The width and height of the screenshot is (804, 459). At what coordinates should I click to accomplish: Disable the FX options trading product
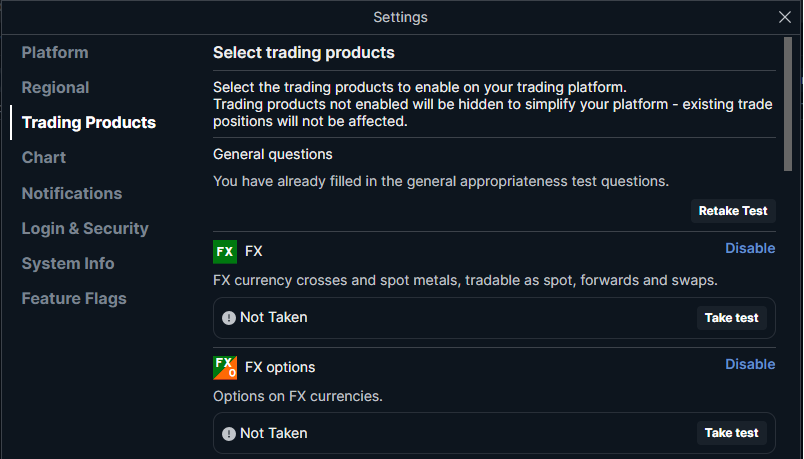[x=750, y=364]
